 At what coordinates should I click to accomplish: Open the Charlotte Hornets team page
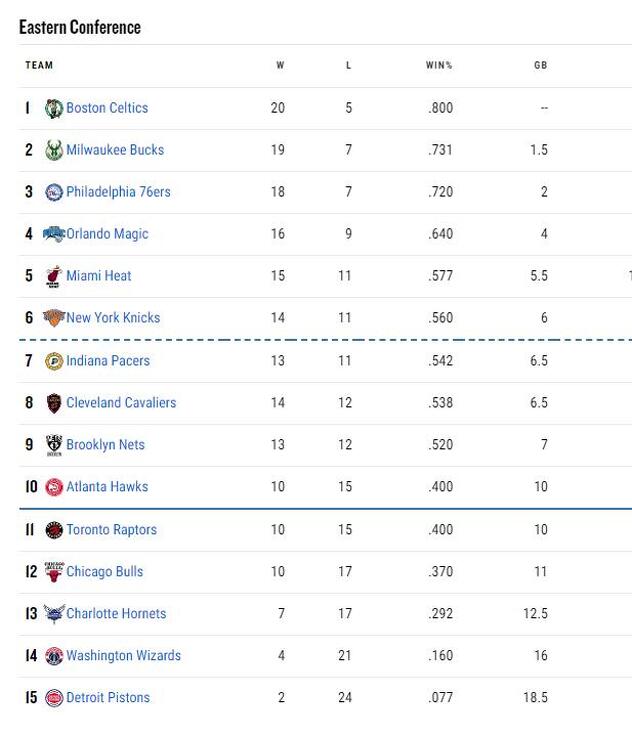(x=116, y=613)
